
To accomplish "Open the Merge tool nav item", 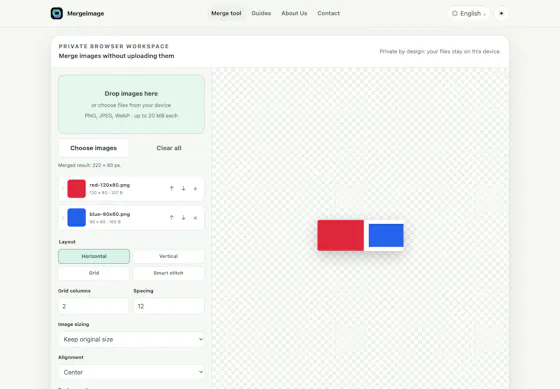I will pos(226,13).
